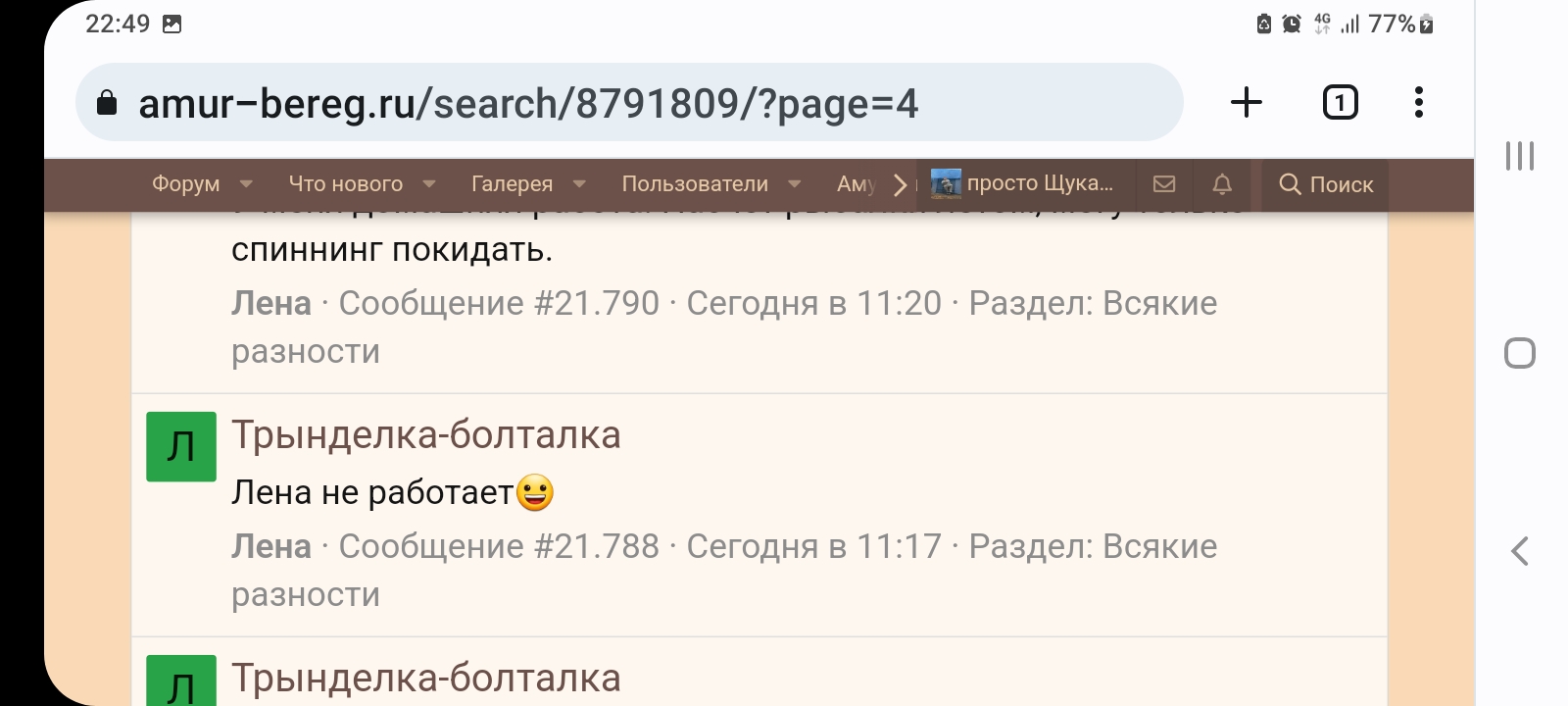Tap the browser new tab plus icon

point(1247,103)
